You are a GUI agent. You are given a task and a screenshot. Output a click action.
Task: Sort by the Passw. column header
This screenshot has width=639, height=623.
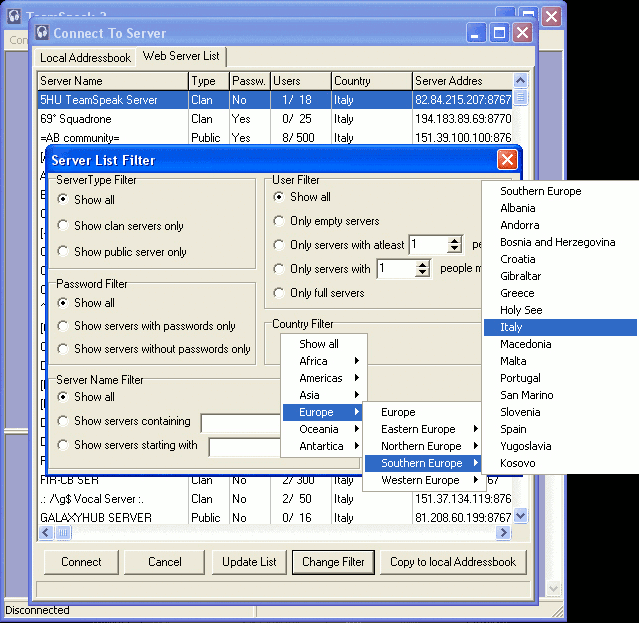click(250, 81)
